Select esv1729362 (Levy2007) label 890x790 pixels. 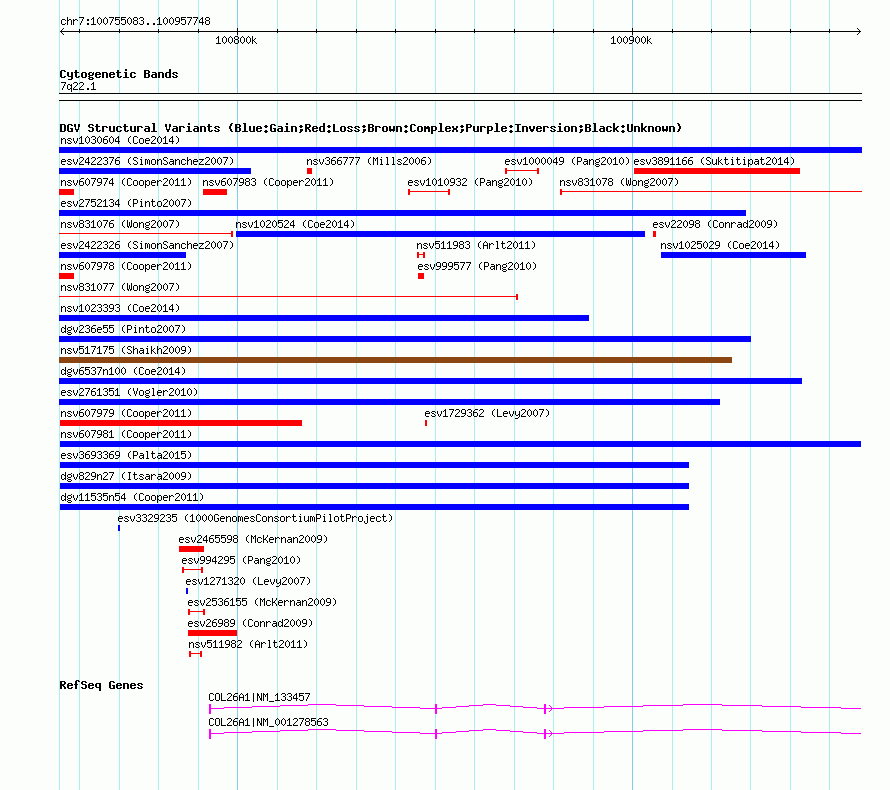coord(487,413)
